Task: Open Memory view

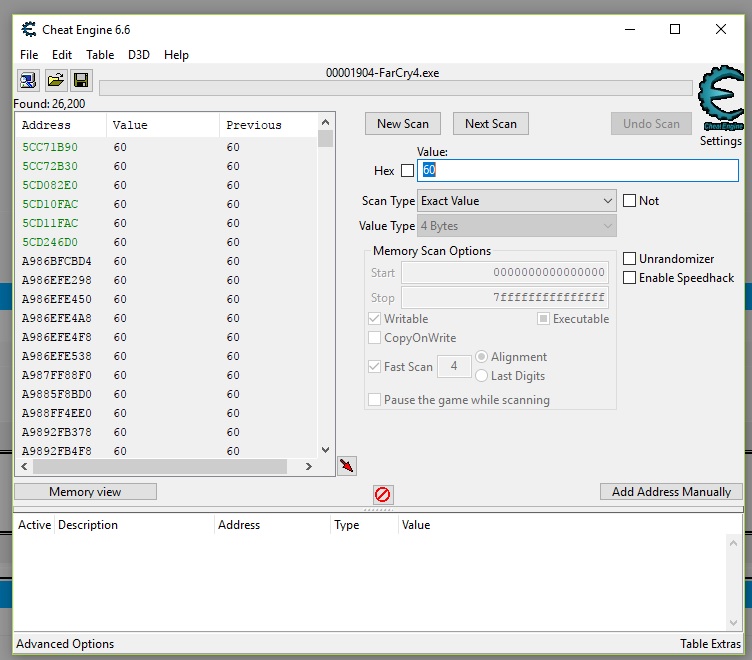Action: tap(85, 492)
